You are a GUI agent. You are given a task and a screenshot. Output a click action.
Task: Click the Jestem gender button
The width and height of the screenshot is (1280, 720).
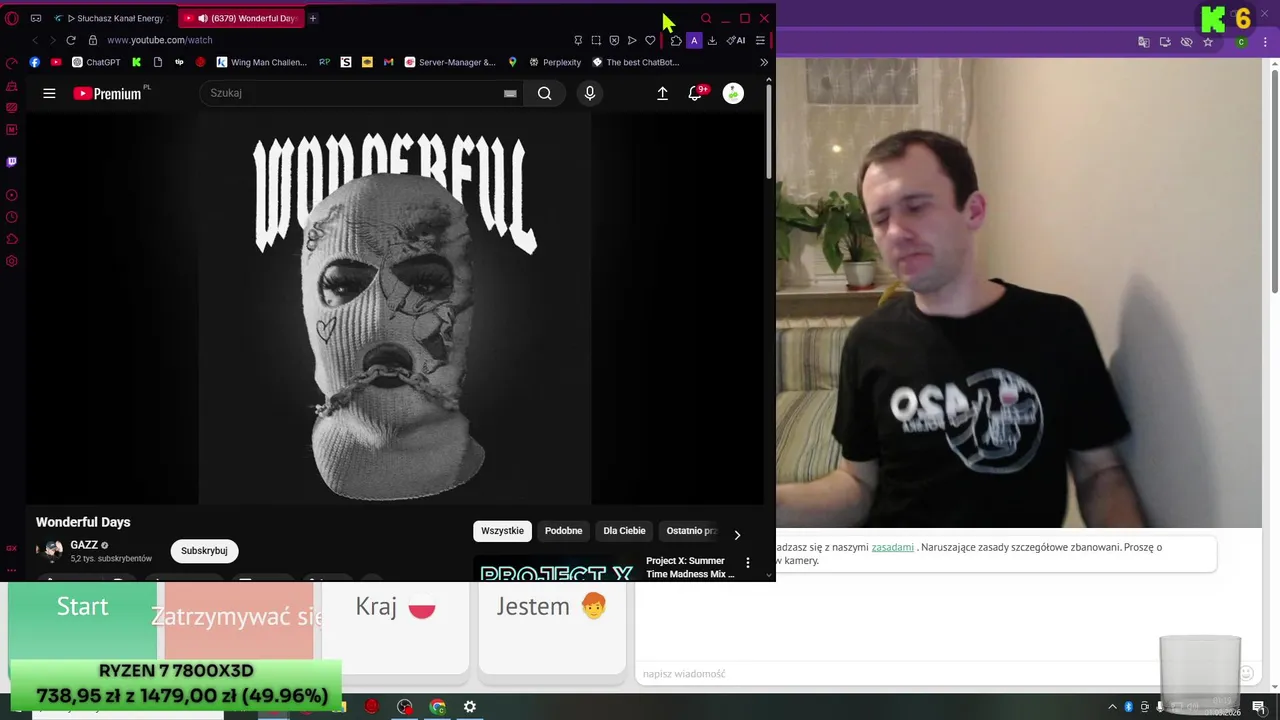(x=552, y=629)
